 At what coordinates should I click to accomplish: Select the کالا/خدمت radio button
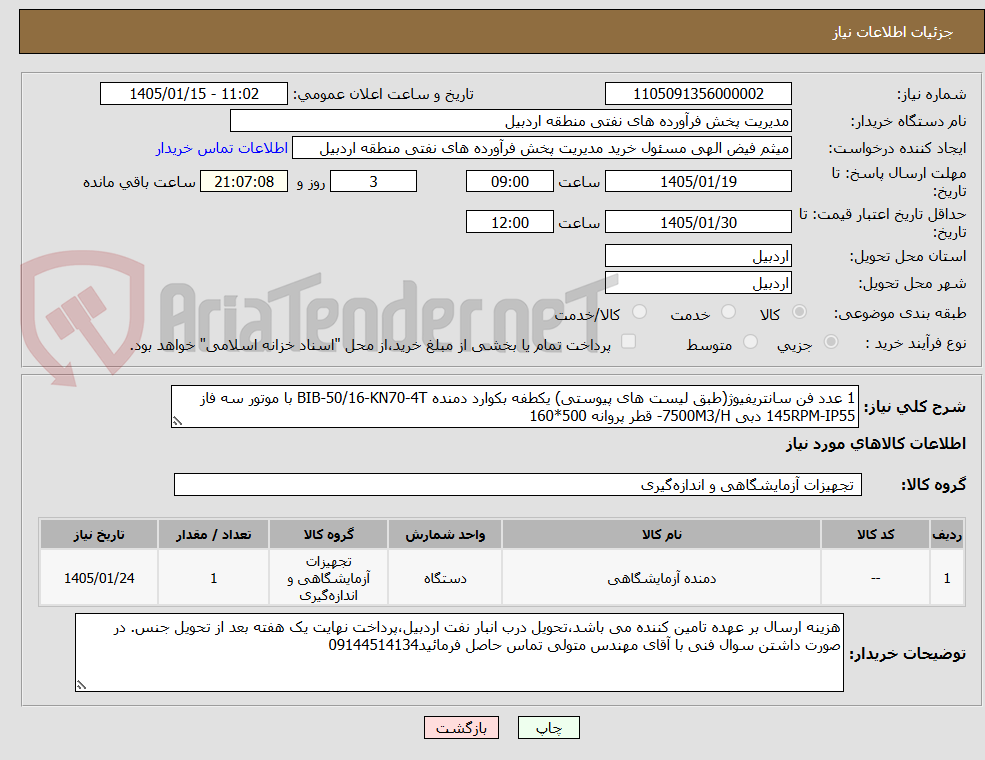coord(639,312)
